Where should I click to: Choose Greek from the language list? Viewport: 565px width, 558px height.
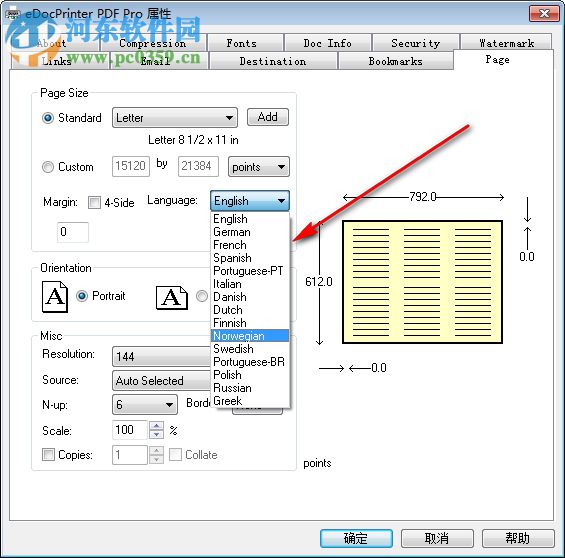coord(250,401)
